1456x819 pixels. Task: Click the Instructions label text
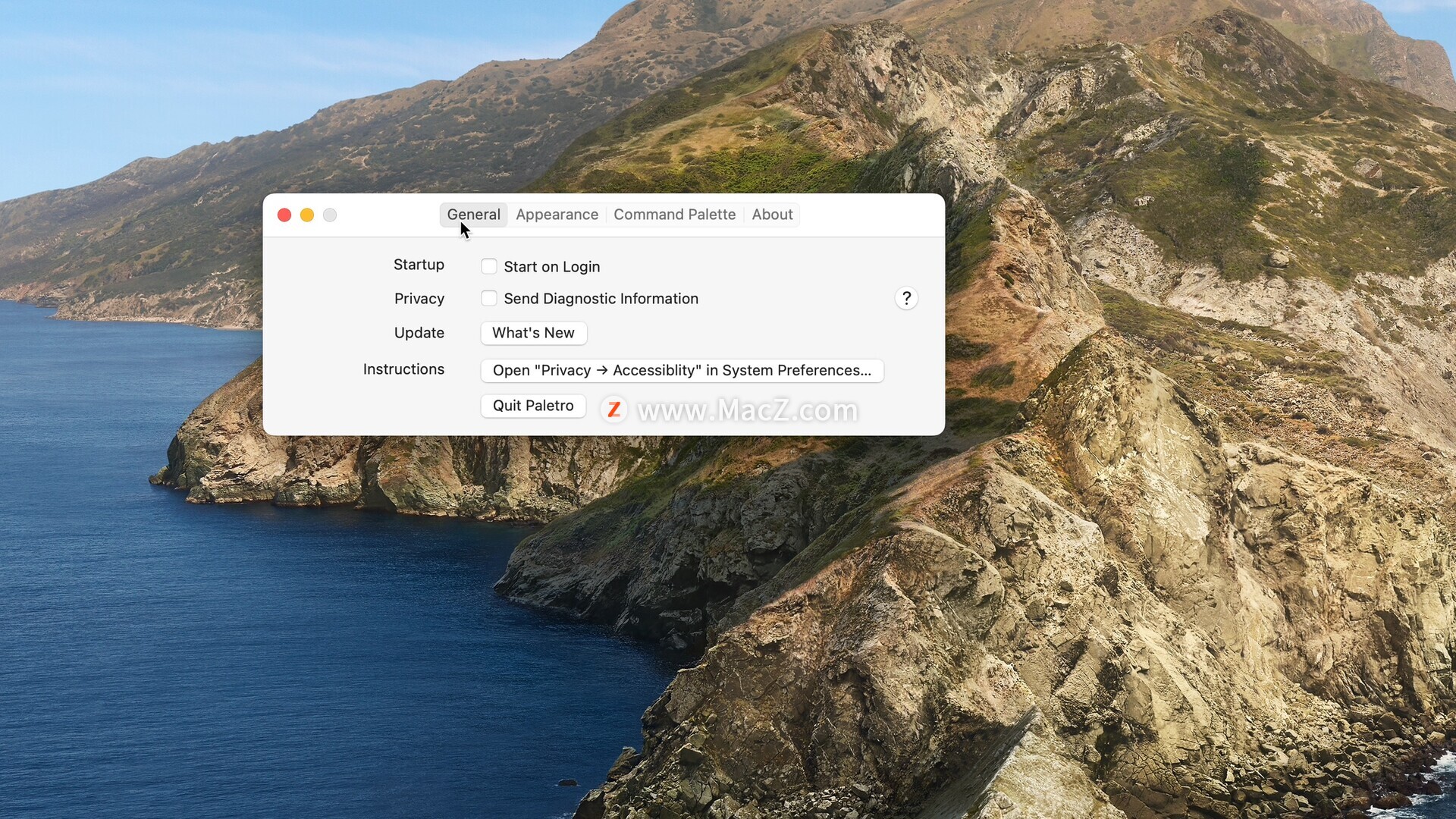(x=403, y=369)
